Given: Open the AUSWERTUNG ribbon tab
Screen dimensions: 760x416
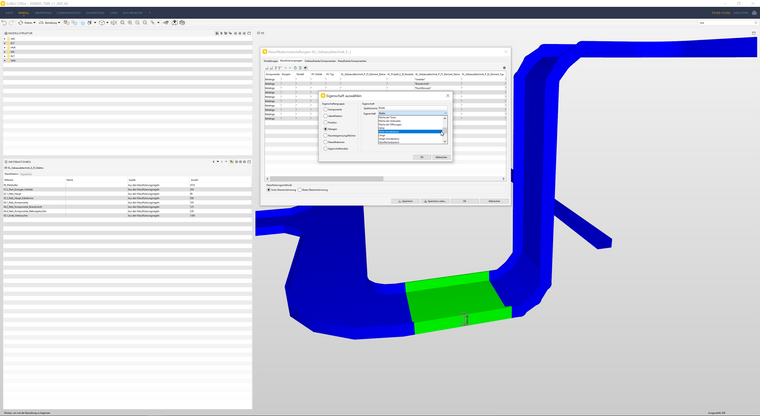Looking at the screenshot, I should click(95, 13).
